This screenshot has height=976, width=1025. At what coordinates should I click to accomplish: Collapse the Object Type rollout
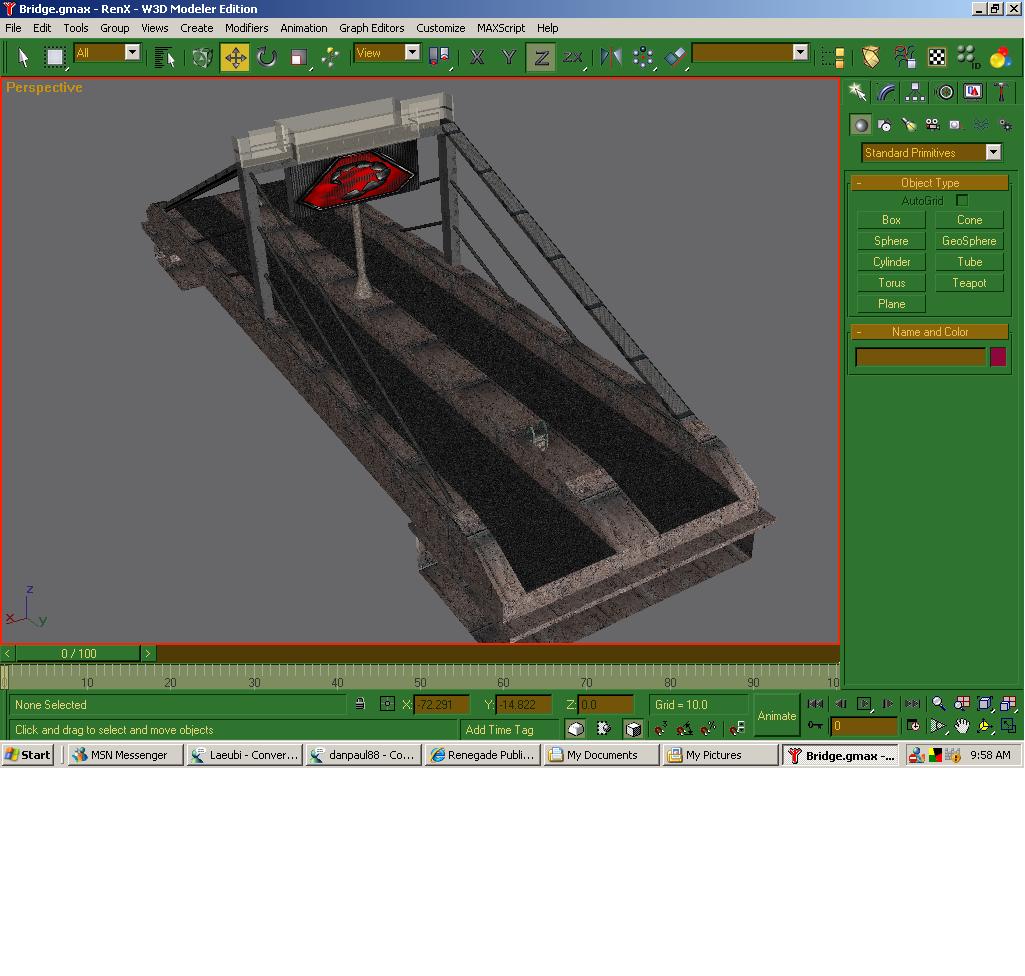(929, 183)
